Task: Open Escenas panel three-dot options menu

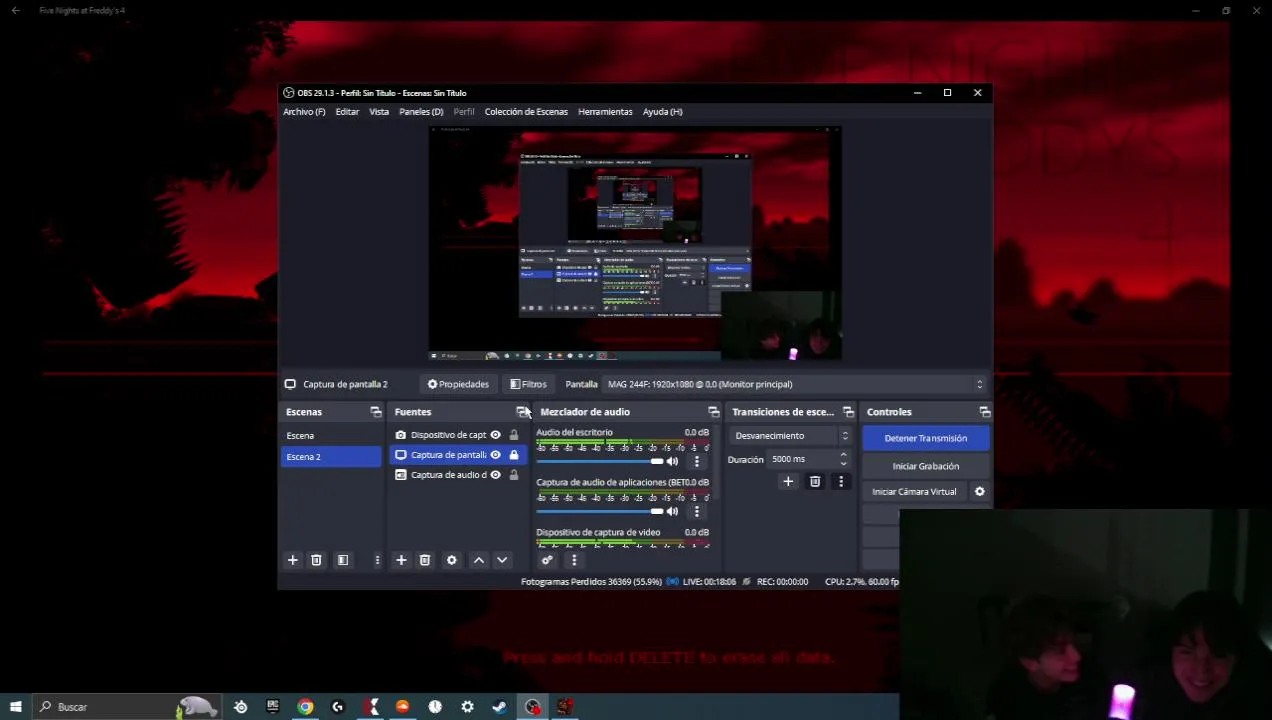Action: tap(377, 560)
